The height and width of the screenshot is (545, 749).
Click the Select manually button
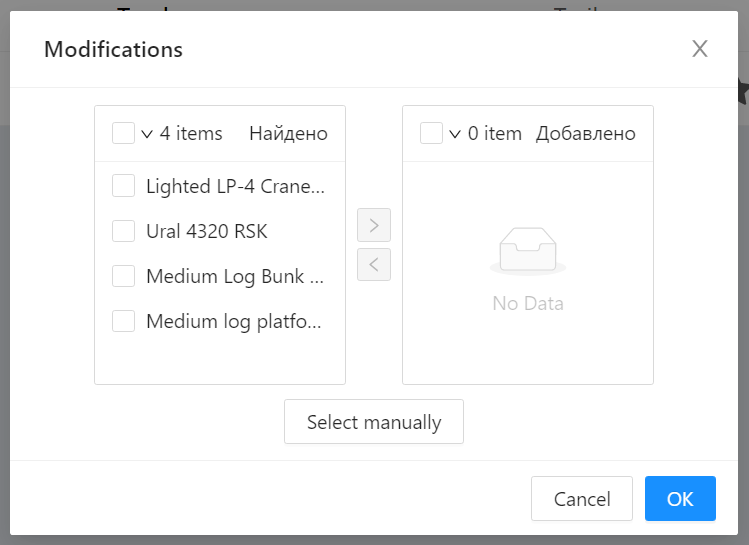click(374, 422)
